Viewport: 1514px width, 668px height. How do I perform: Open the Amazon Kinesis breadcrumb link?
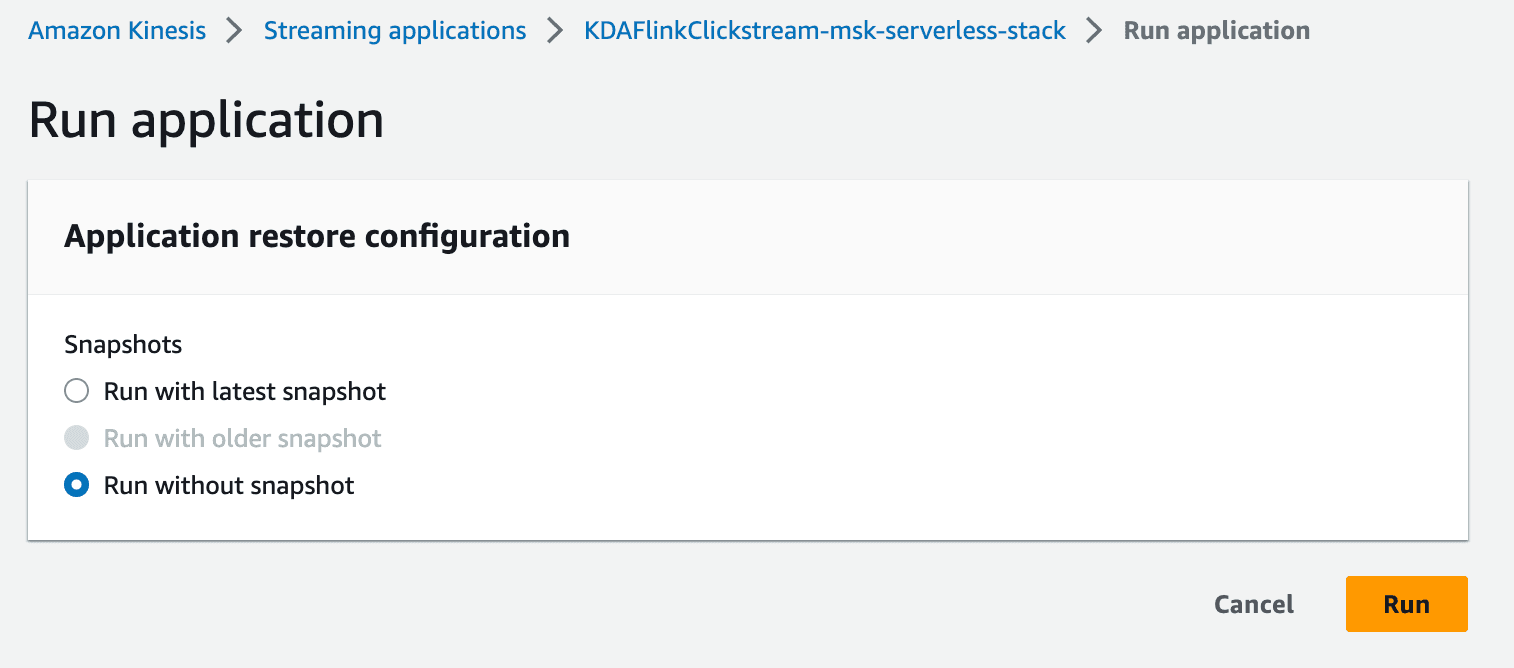[x=117, y=30]
